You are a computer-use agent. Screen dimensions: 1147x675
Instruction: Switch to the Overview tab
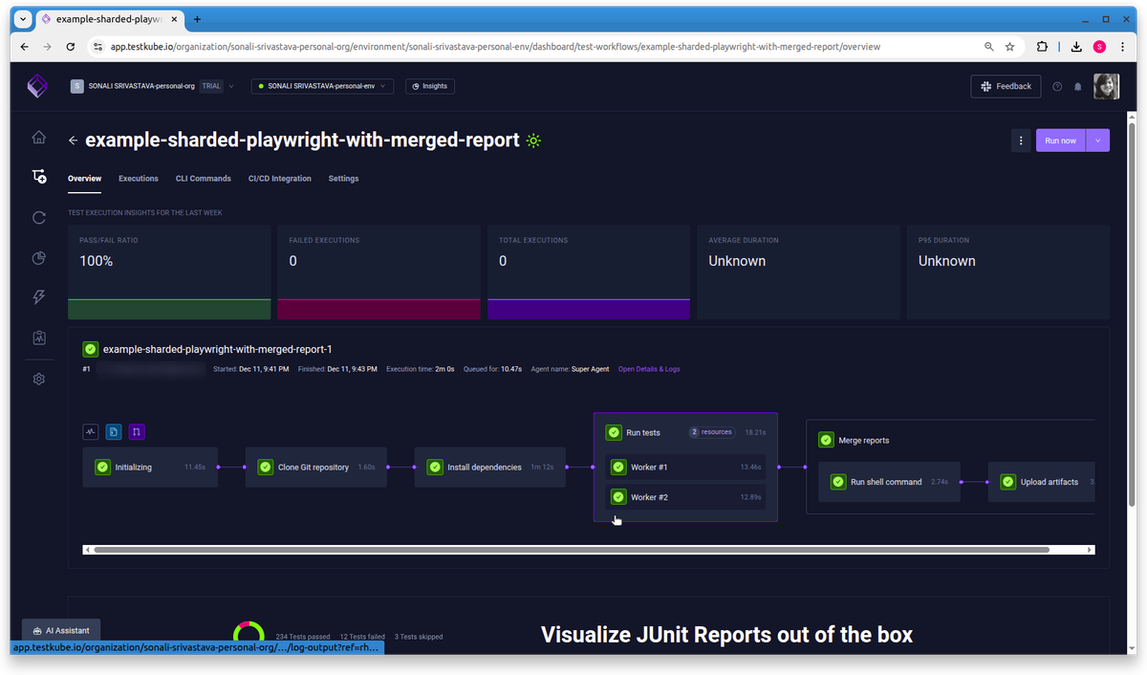pyautogui.click(x=85, y=178)
